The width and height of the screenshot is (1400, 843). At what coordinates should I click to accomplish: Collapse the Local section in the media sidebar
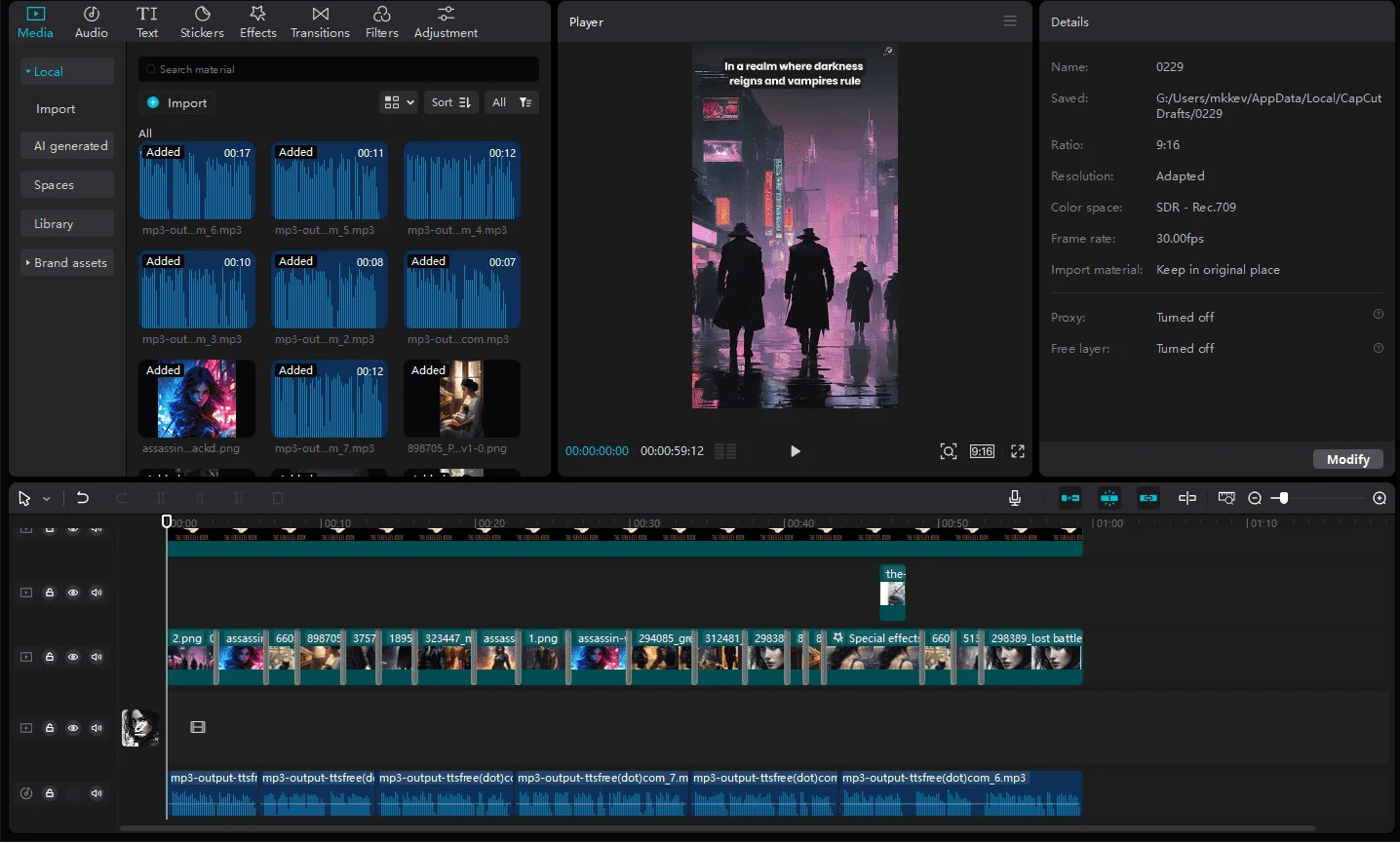[67, 71]
